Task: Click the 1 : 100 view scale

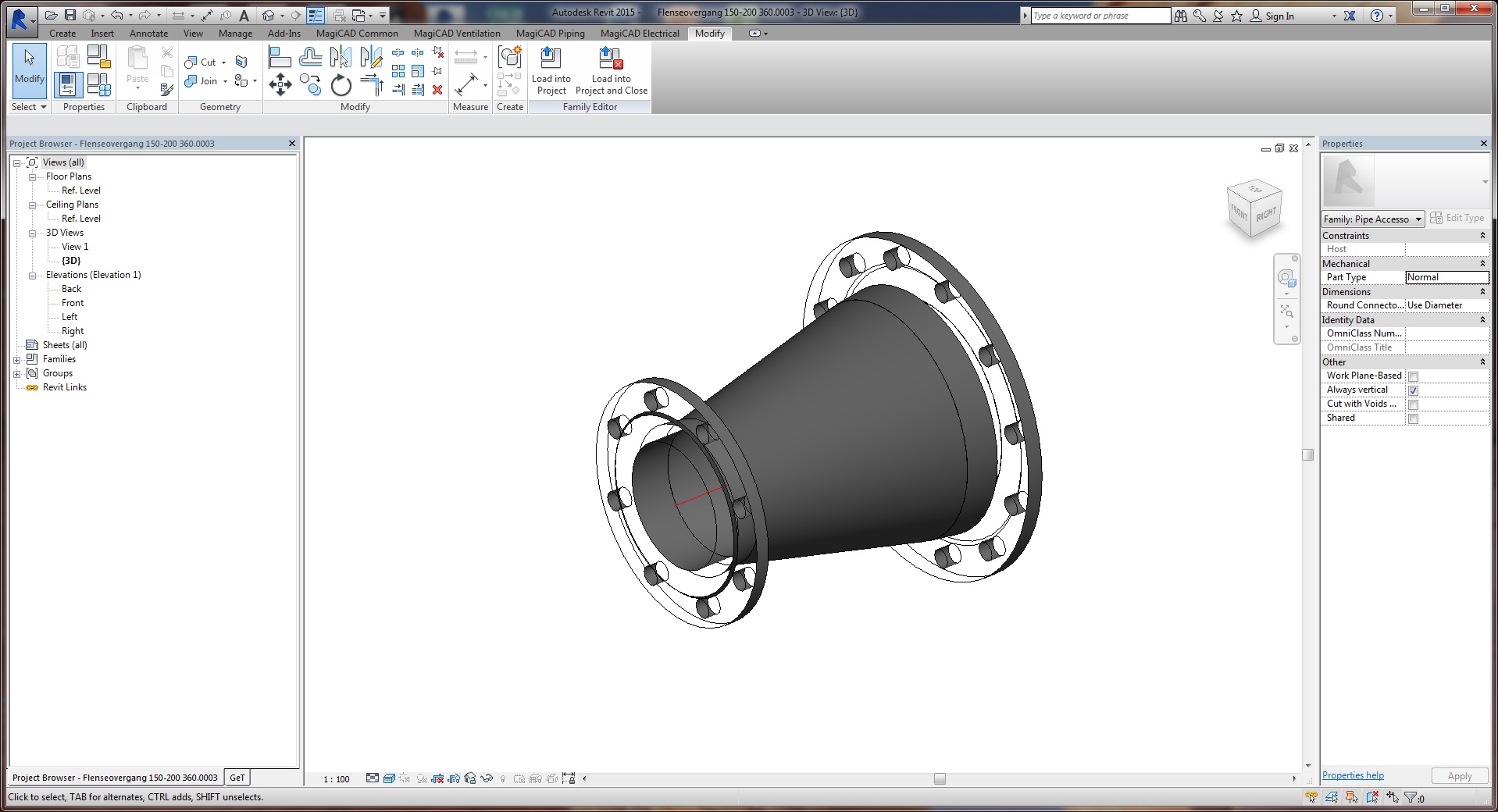Action: (337, 779)
